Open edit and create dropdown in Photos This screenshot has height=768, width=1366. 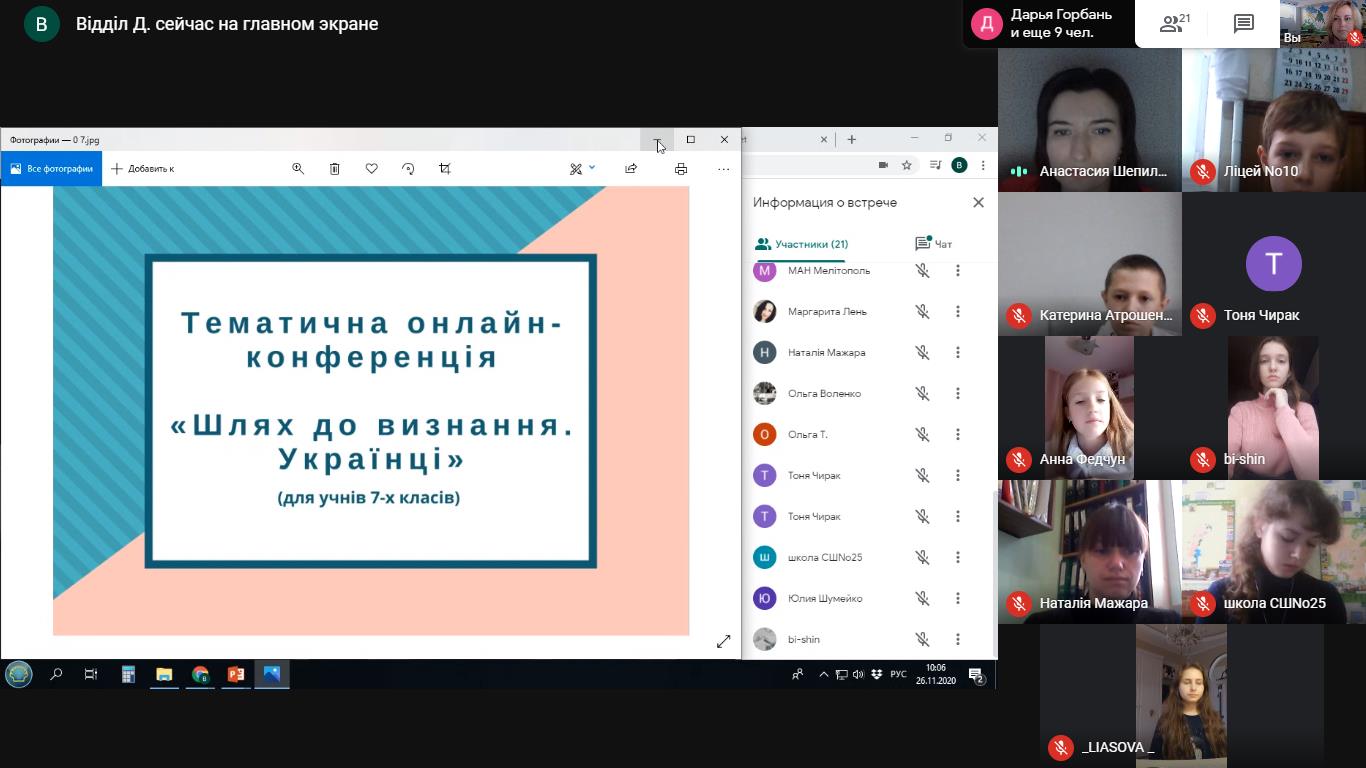(x=582, y=169)
